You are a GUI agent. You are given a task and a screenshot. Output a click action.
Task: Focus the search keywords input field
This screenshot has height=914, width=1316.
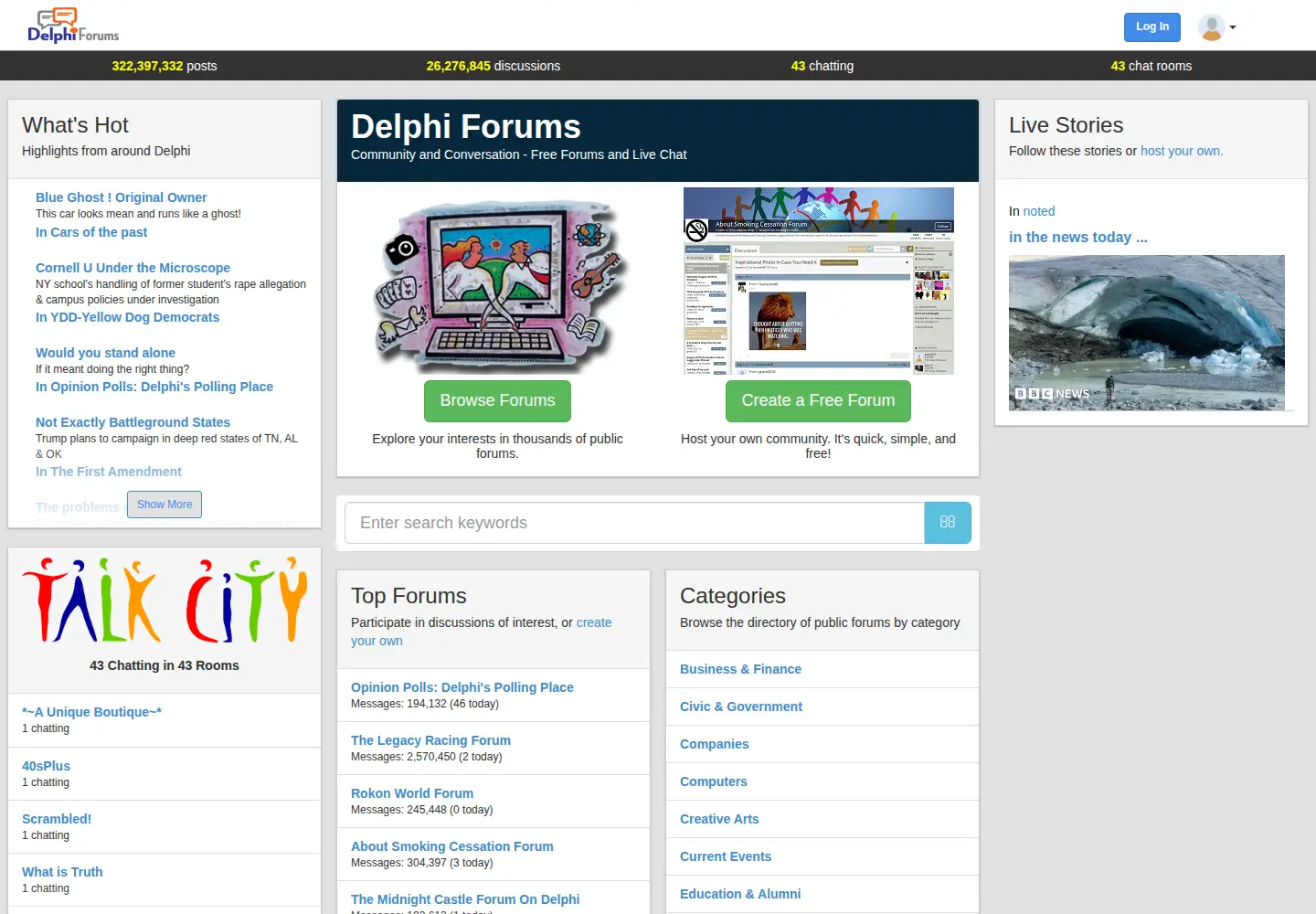pos(634,523)
